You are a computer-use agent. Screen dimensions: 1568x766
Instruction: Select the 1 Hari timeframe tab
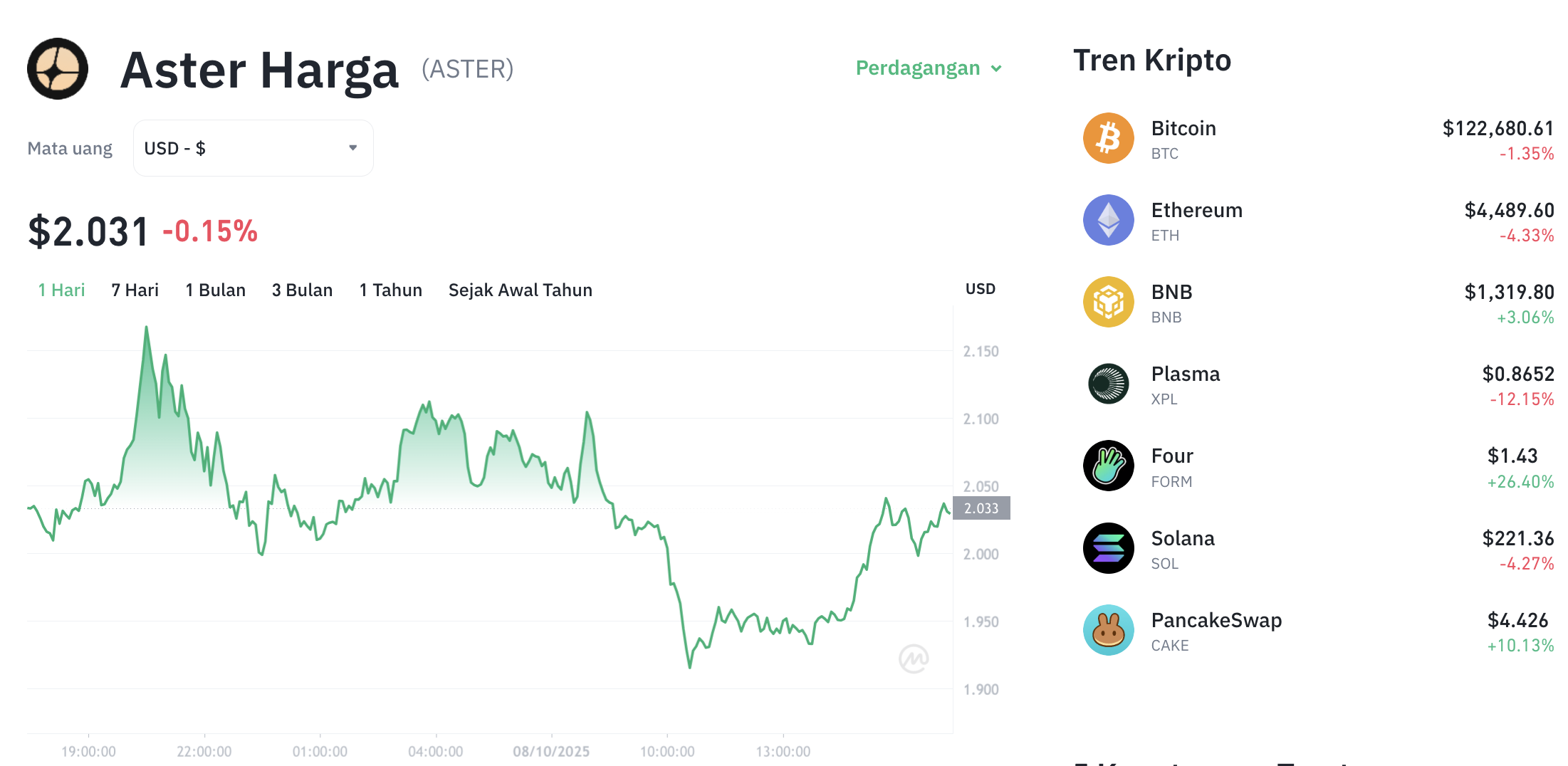(x=61, y=290)
